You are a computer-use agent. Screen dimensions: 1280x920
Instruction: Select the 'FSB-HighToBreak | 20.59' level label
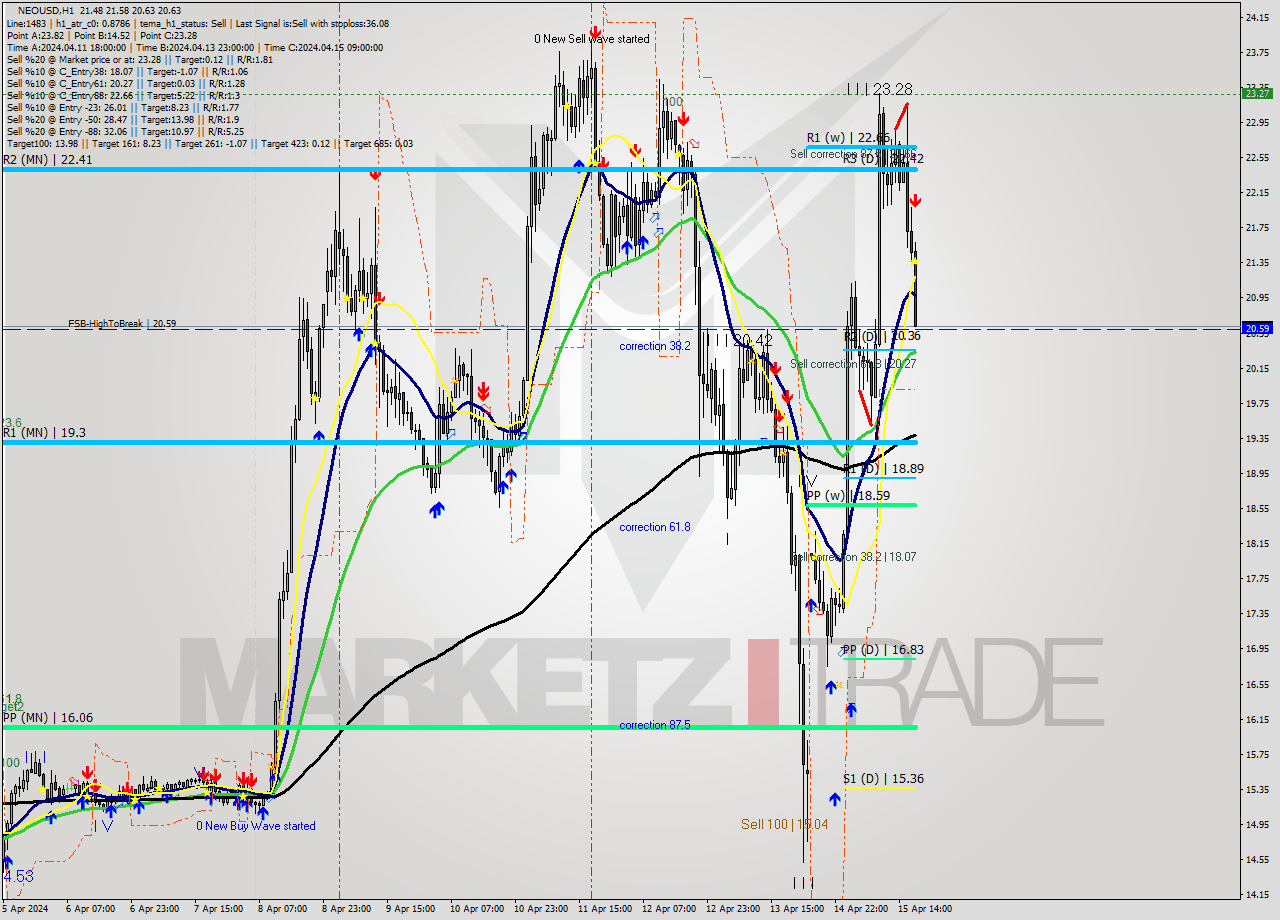click(123, 324)
